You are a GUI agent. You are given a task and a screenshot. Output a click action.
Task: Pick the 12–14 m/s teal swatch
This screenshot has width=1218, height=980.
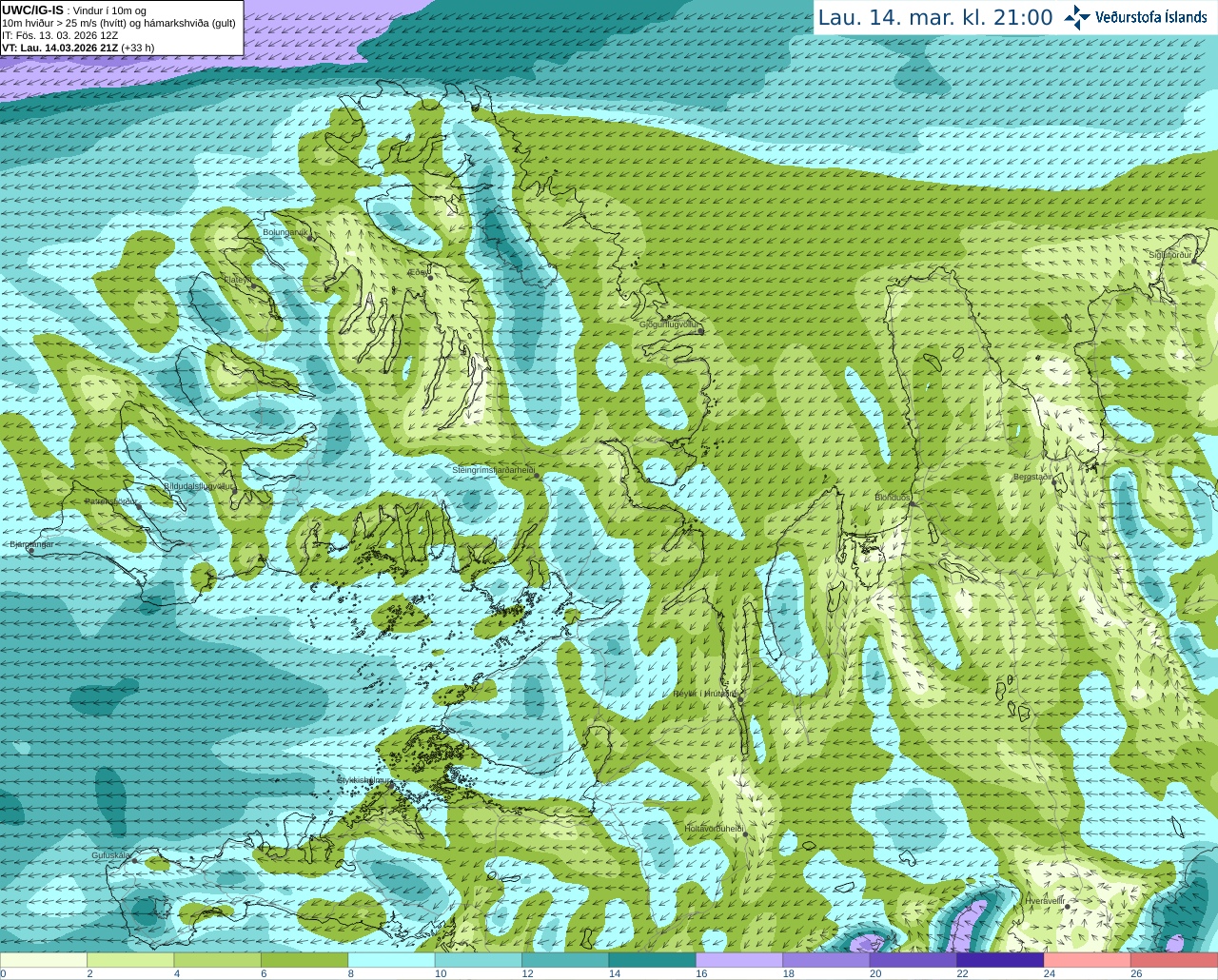565,960
